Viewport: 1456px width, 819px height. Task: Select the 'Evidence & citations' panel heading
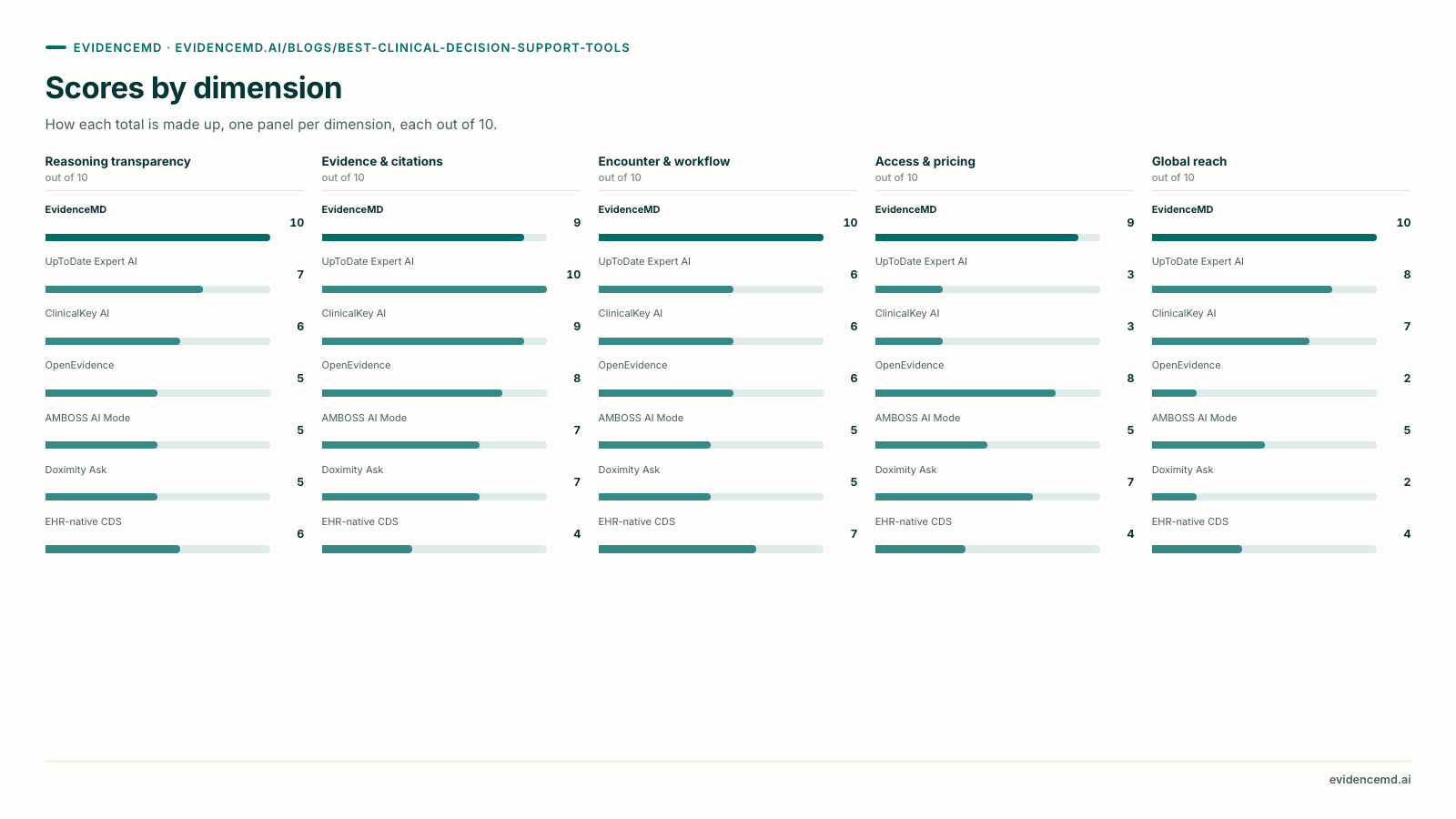pos(382,161)
